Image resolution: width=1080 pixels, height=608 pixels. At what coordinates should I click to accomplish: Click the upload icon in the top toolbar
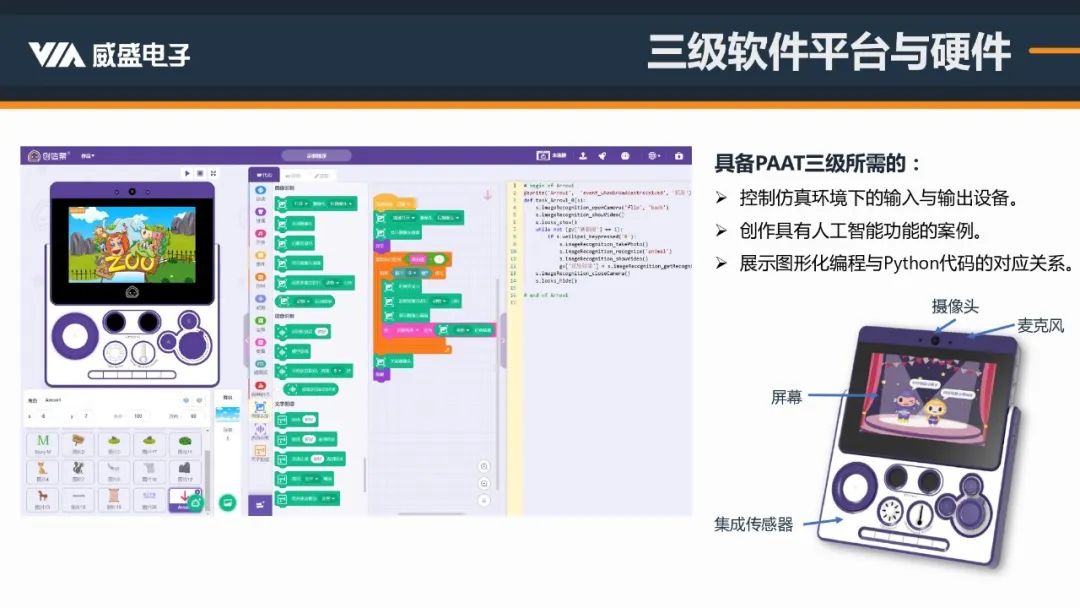click(x=583, y=156)
